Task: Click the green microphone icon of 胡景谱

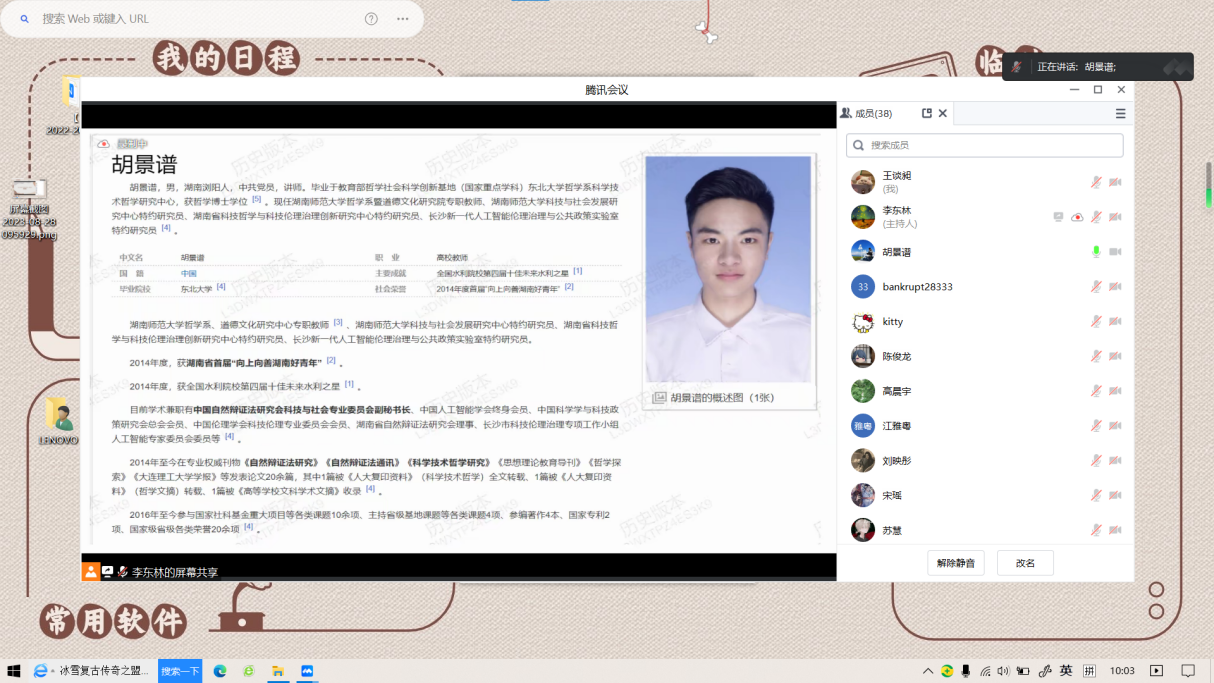Action: [1096, 252]
